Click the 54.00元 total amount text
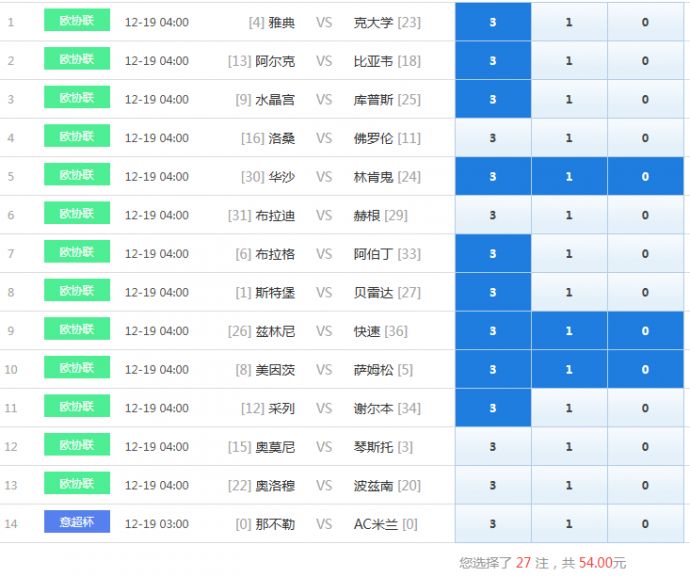Viewport: 690px width, 577px height. coord(603,563)
